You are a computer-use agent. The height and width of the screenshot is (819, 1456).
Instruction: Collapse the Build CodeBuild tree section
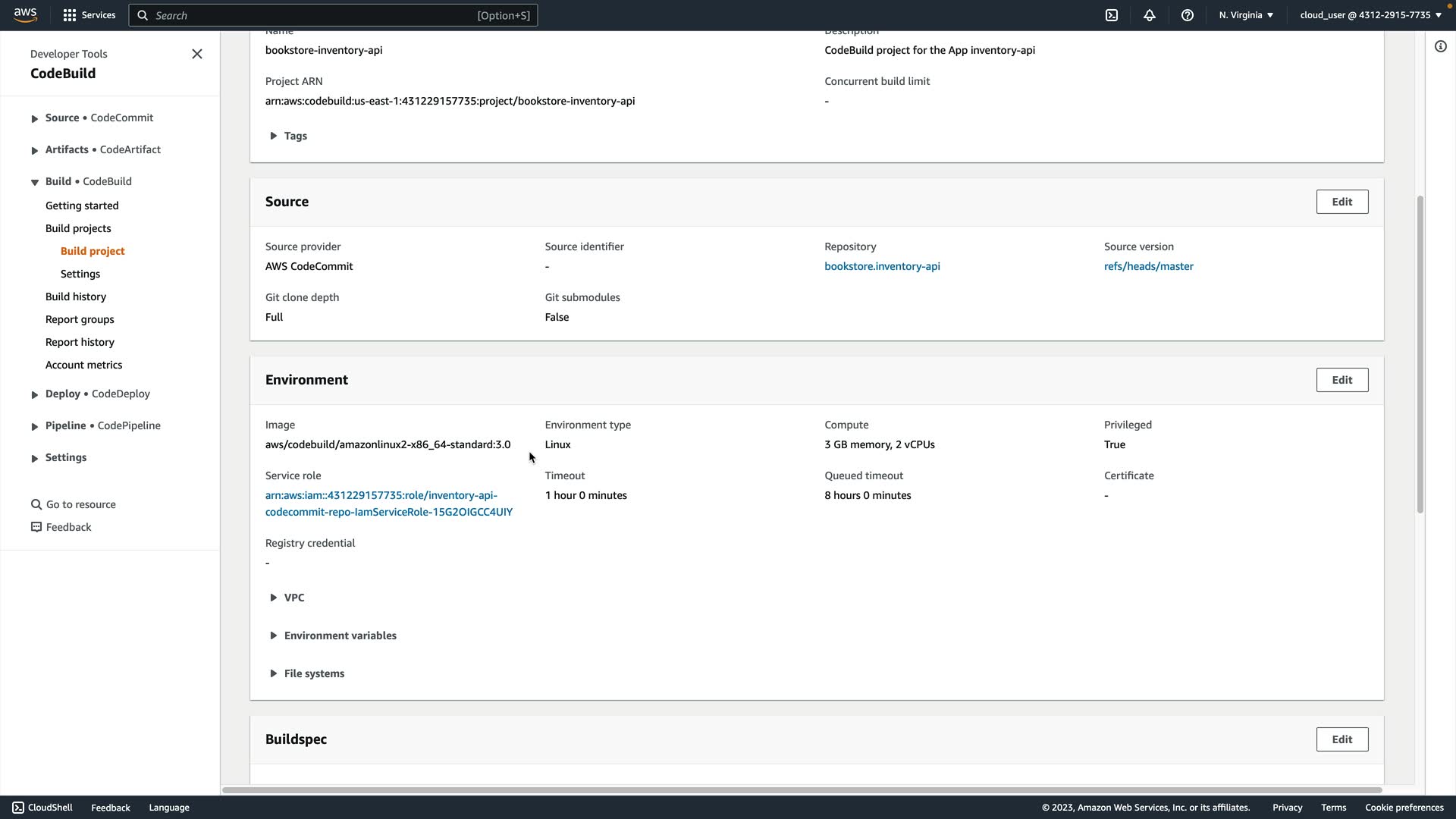(x=34, y=182)
